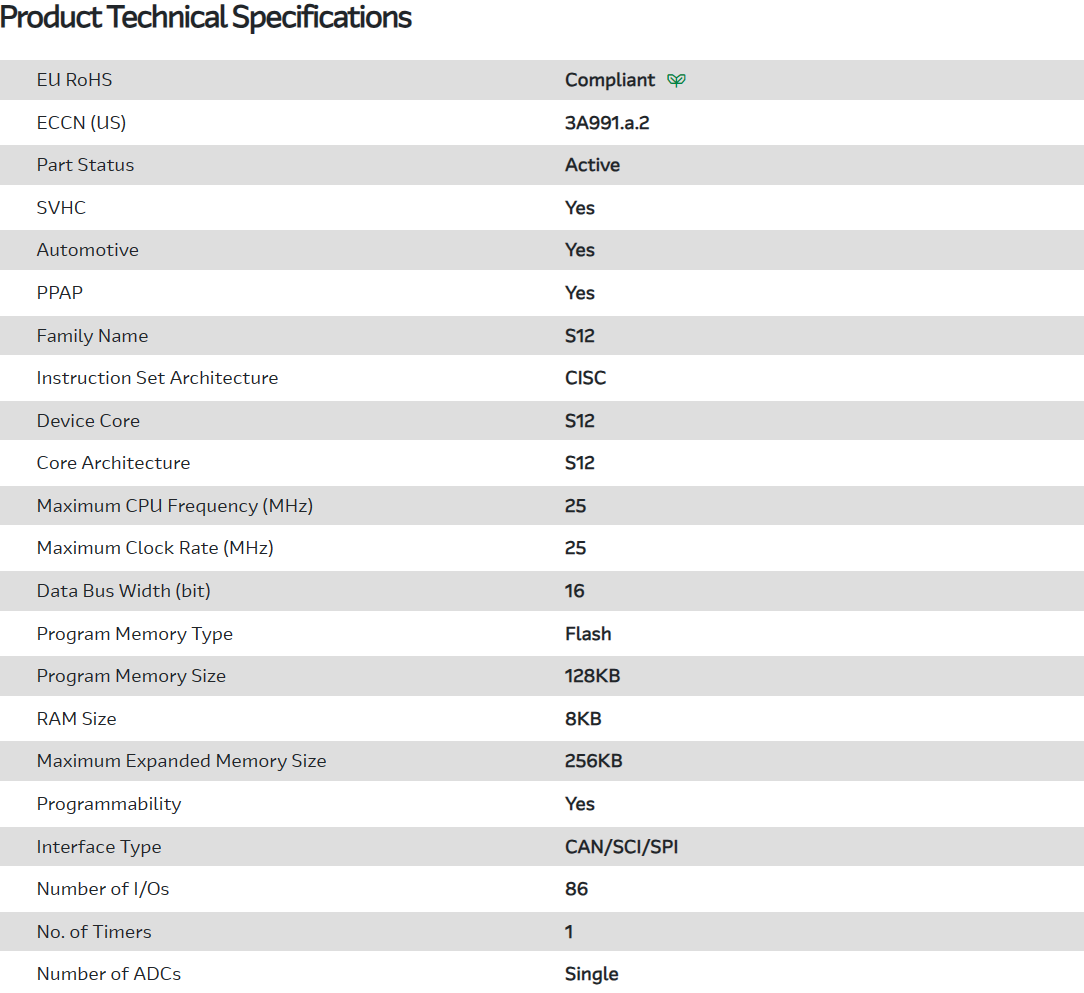Click the Active status value
The image size is (1084, 993).
pos(592,165)
